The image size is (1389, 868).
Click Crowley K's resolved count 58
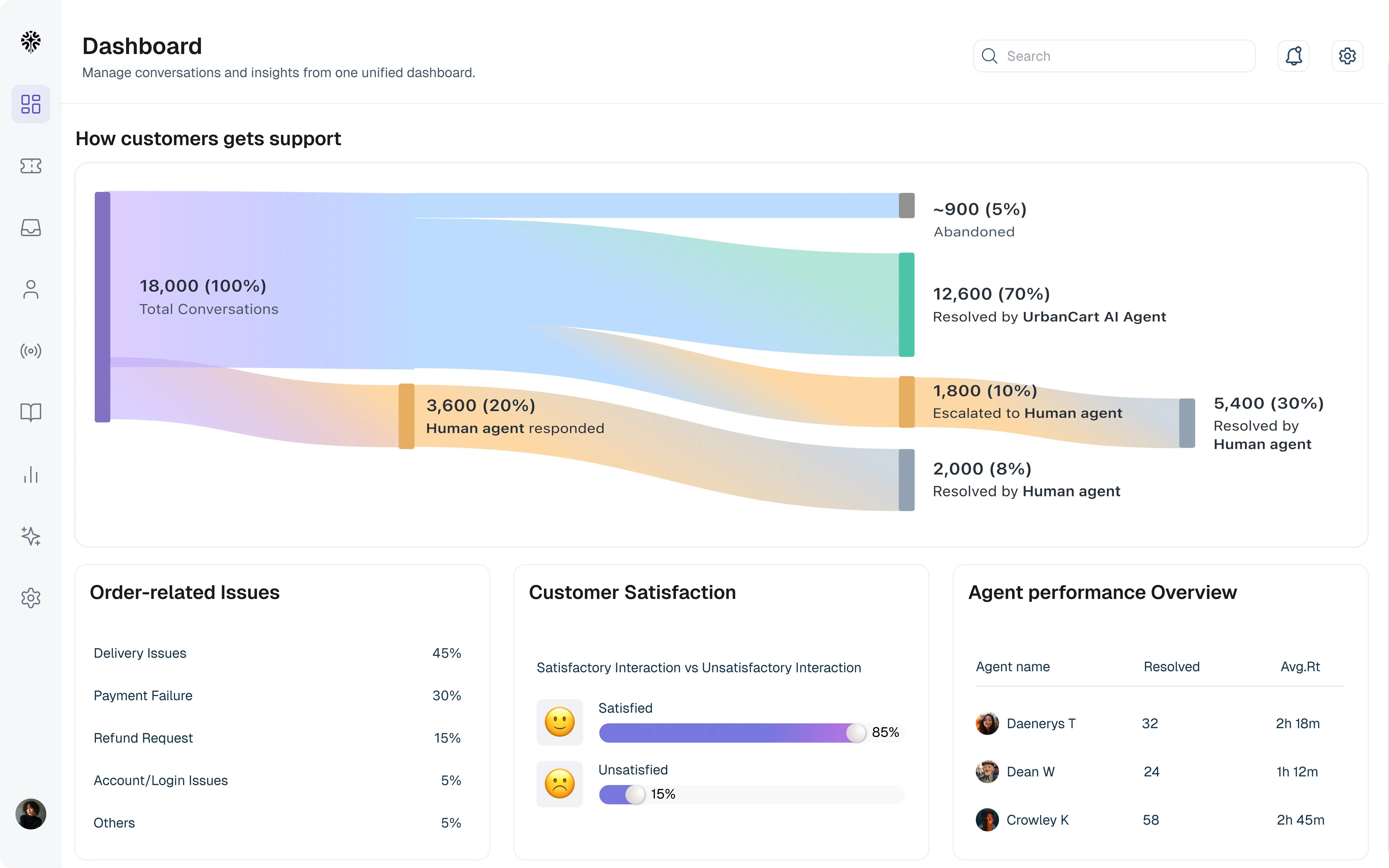tap(1151, 820)
